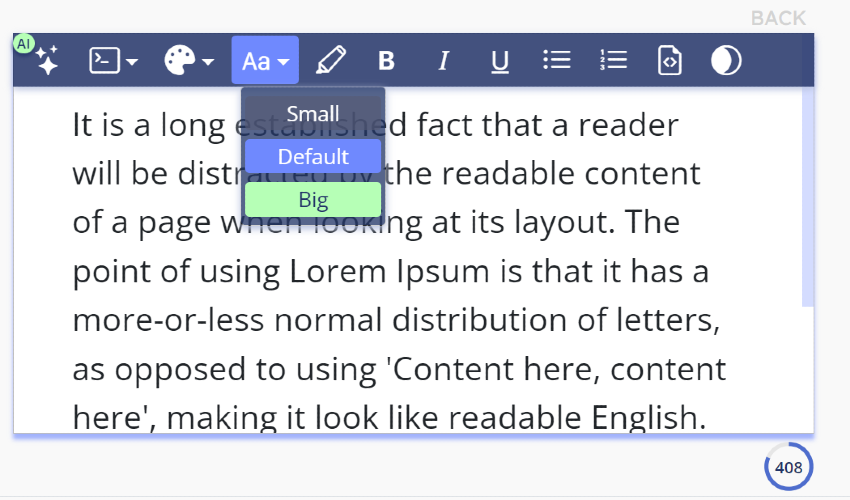Open the terminal prompt dropdown
Viewport: 850px width, 500px height.
(x=113, y=60)
